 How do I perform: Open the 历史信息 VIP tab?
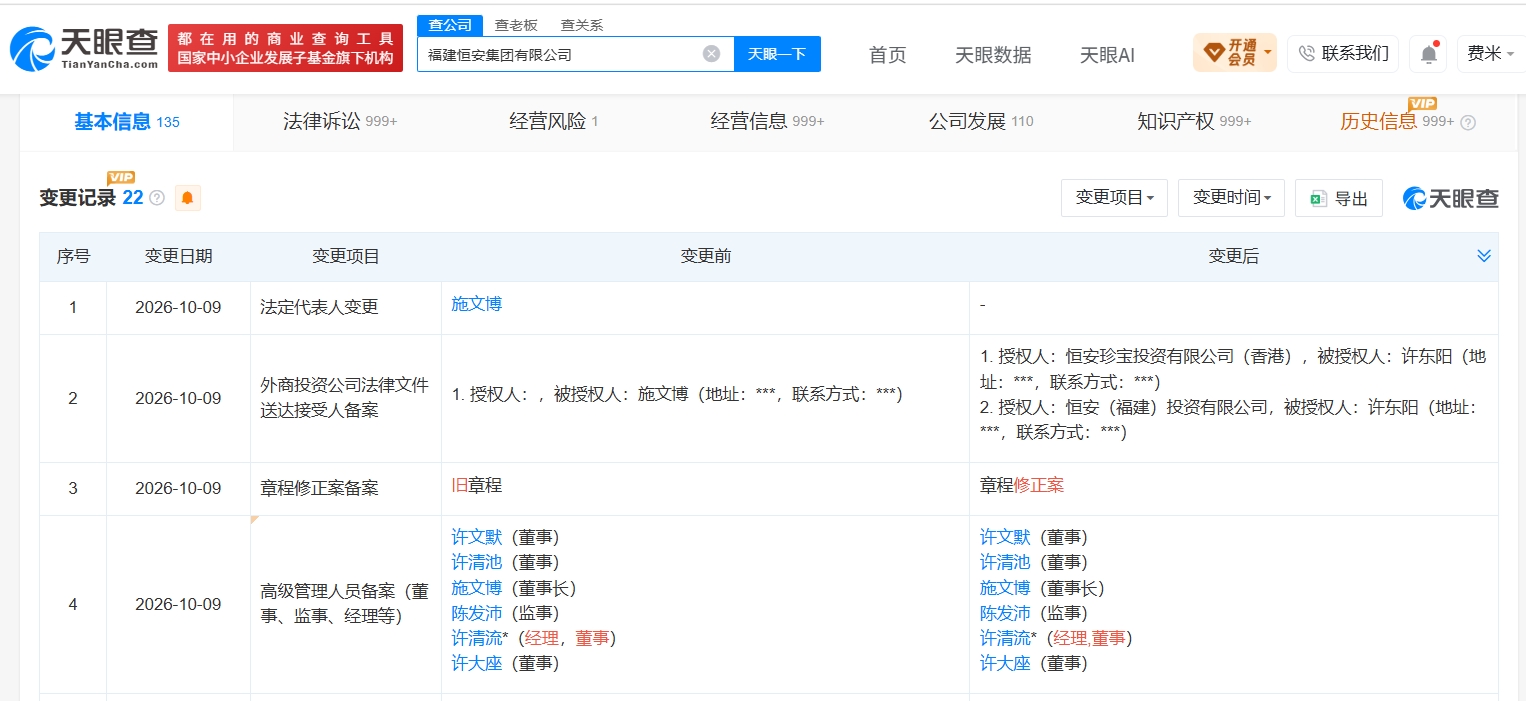pyautogui.click(x=1397, y=122)
